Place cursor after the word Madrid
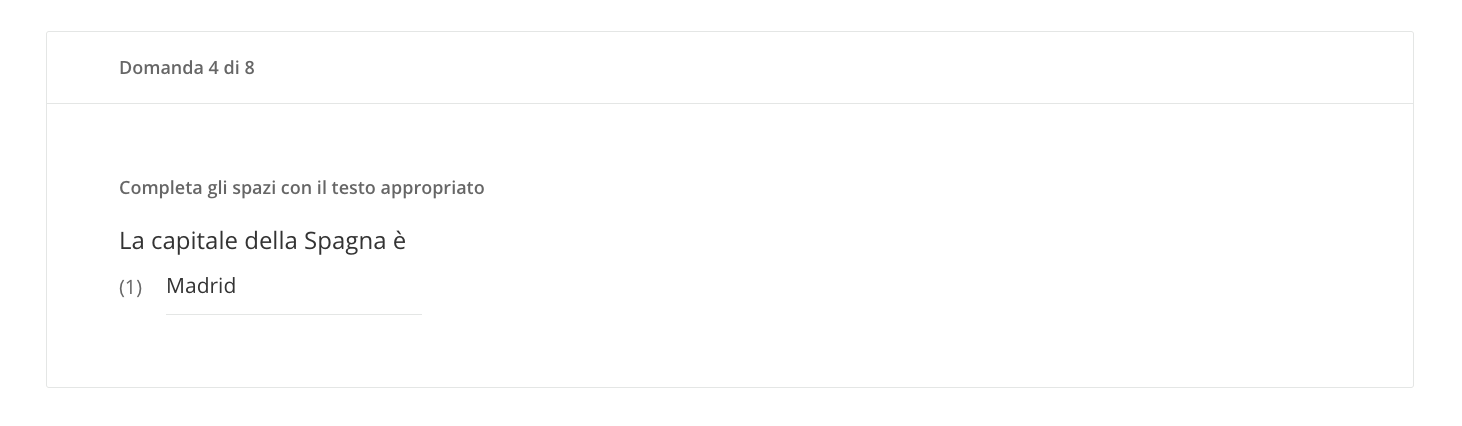The width and height of the screenshot is (1462, 426). coord(237,286)
